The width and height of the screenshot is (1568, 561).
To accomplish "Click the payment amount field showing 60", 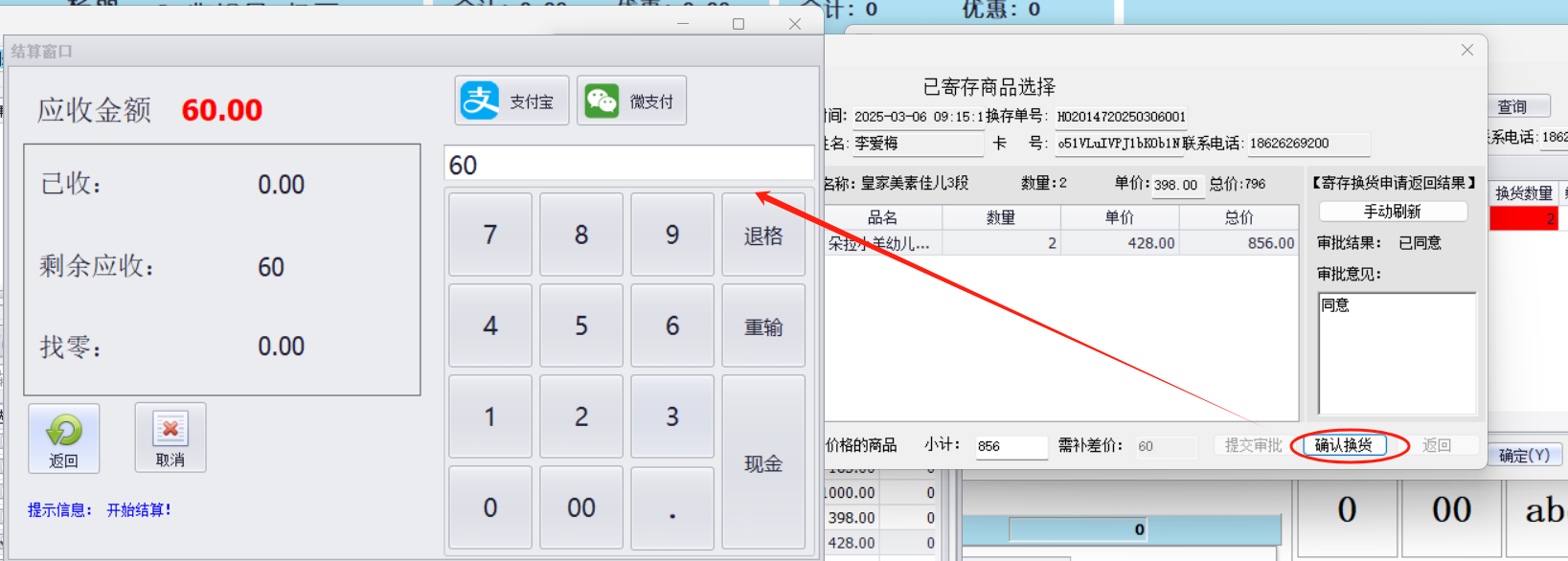I will point(629,164).
